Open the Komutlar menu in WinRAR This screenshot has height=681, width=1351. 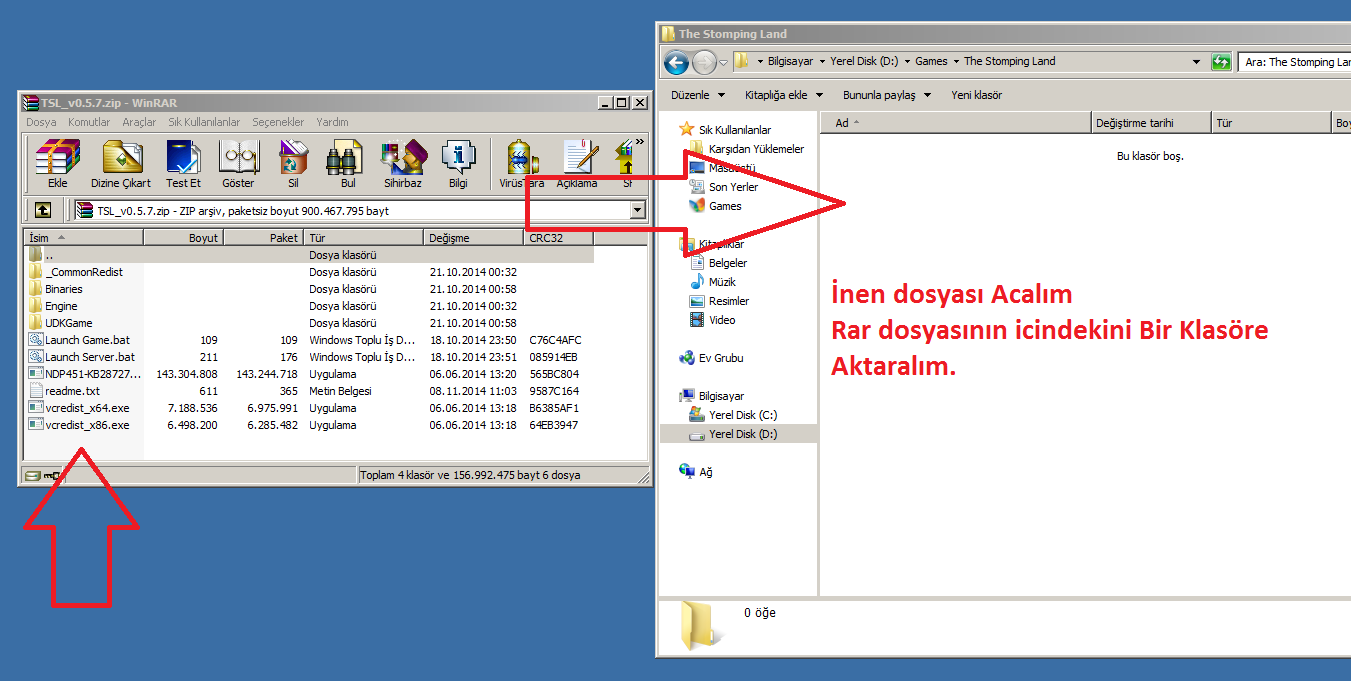tap(89, 122)
